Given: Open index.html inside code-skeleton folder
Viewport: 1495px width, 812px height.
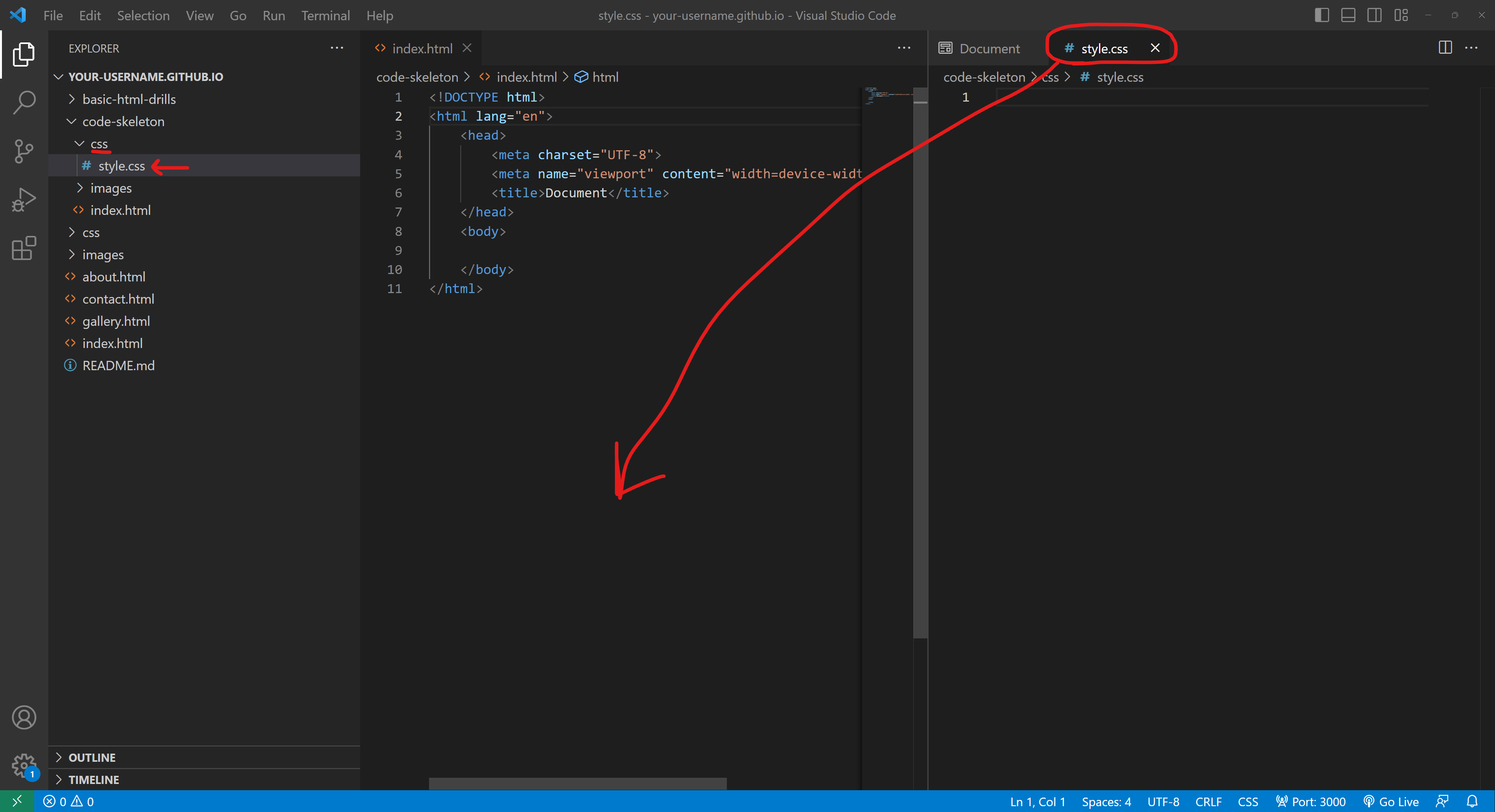Looking at the screenshot, I should [204, 210].
